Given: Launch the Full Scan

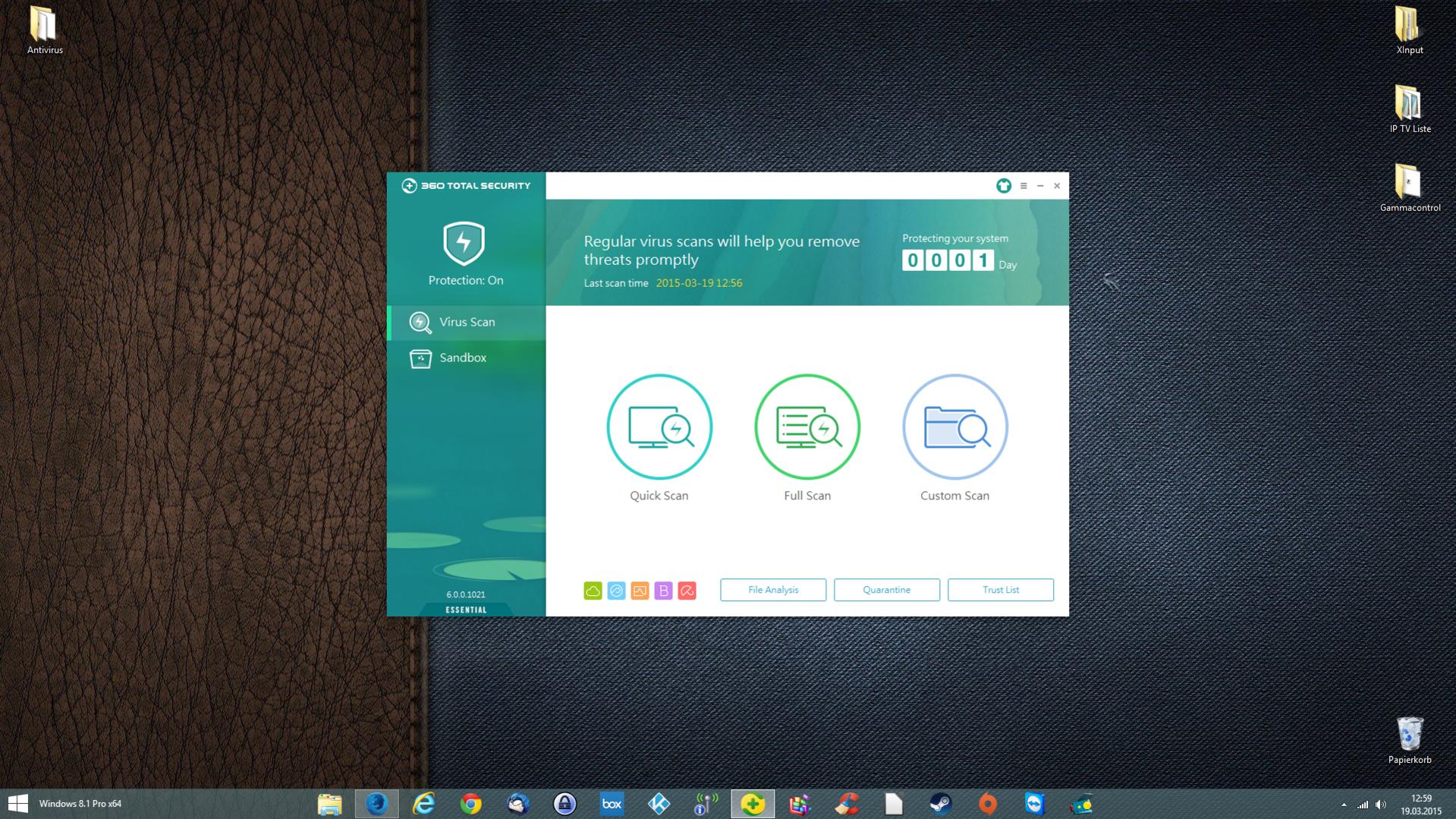Looking at the screenshot, I should click(807, 427).
